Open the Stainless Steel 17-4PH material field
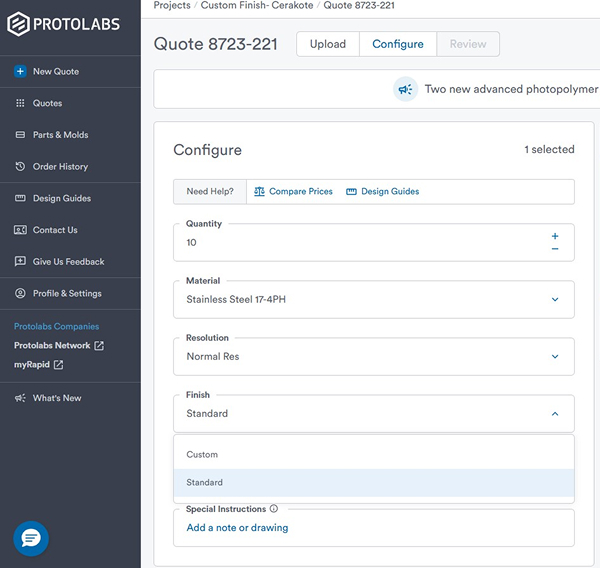Viewport: 600px width, 568px height. pos(373,299)
